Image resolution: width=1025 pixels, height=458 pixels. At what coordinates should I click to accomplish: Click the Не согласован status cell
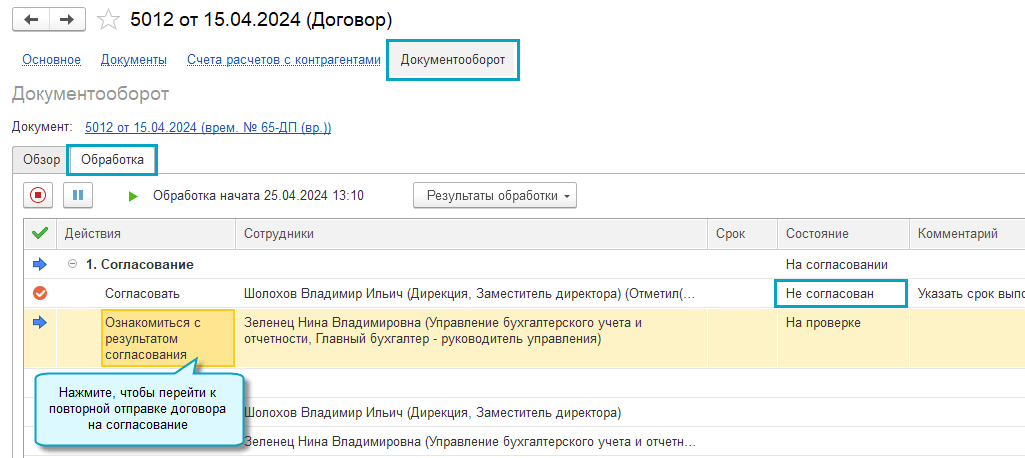[x=841, y=294]
